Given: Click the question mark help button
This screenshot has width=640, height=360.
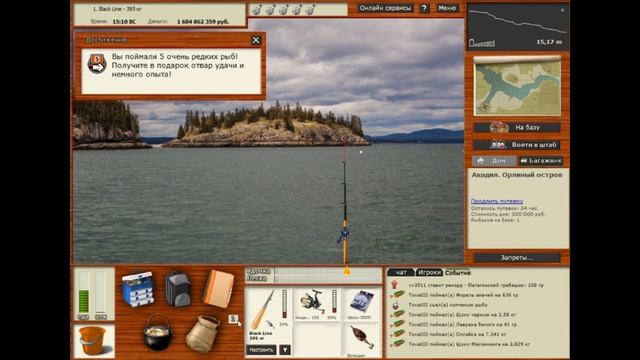Looking at the screenshot, I should [424, 8].
